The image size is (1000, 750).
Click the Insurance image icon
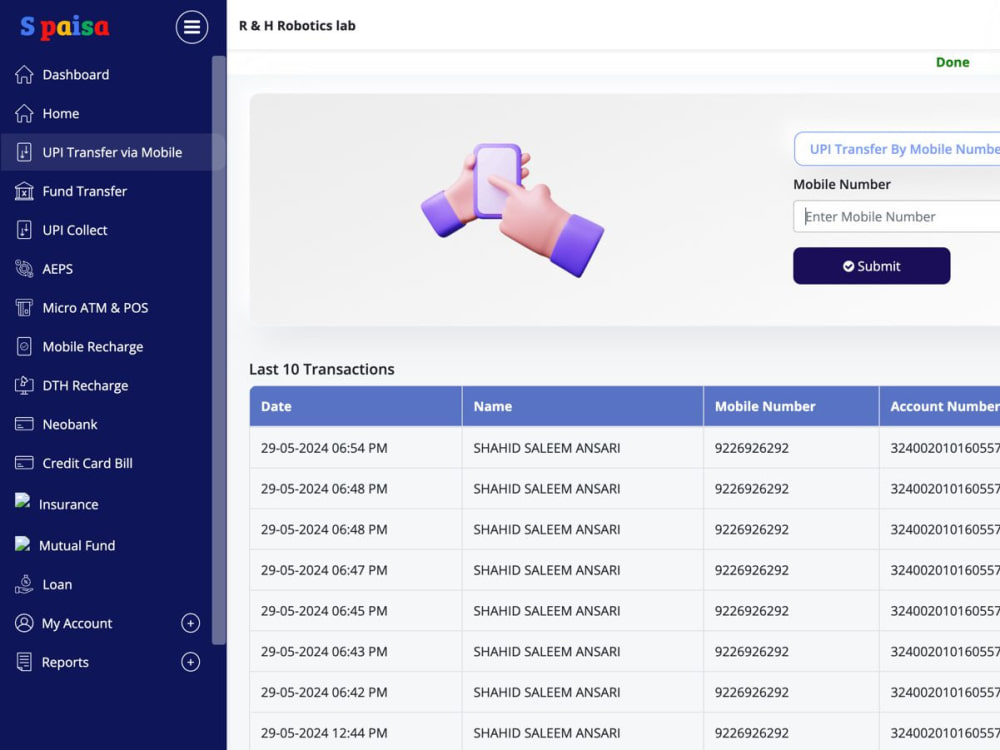(22, 501)
